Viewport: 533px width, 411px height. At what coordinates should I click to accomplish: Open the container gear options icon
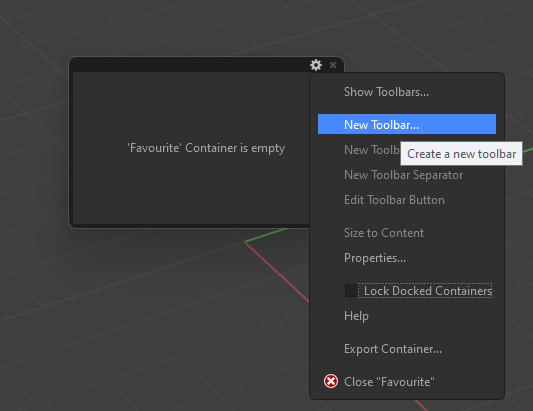316,65
